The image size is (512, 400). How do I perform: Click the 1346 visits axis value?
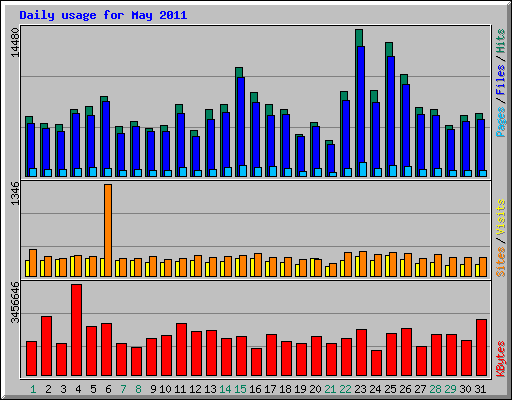[15, 194]
